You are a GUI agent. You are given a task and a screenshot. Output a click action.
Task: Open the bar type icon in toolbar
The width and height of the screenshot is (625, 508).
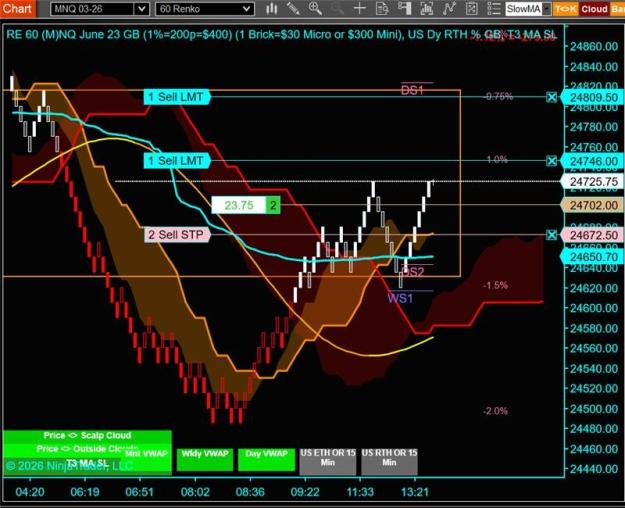[x=272, y=9]
